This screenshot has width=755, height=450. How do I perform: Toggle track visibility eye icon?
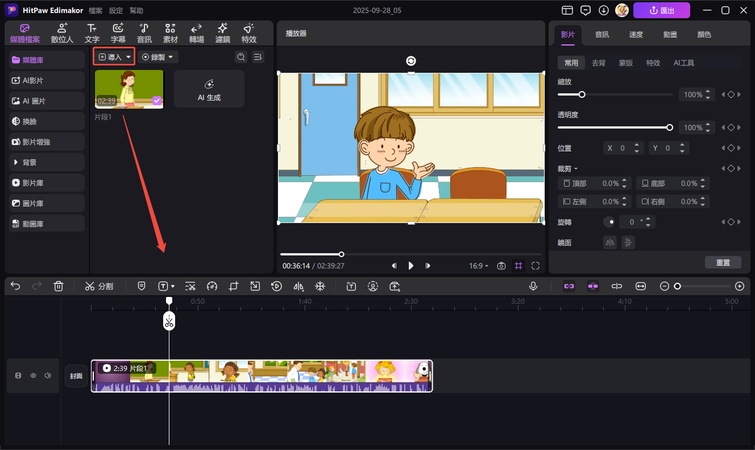coord(32,376)
